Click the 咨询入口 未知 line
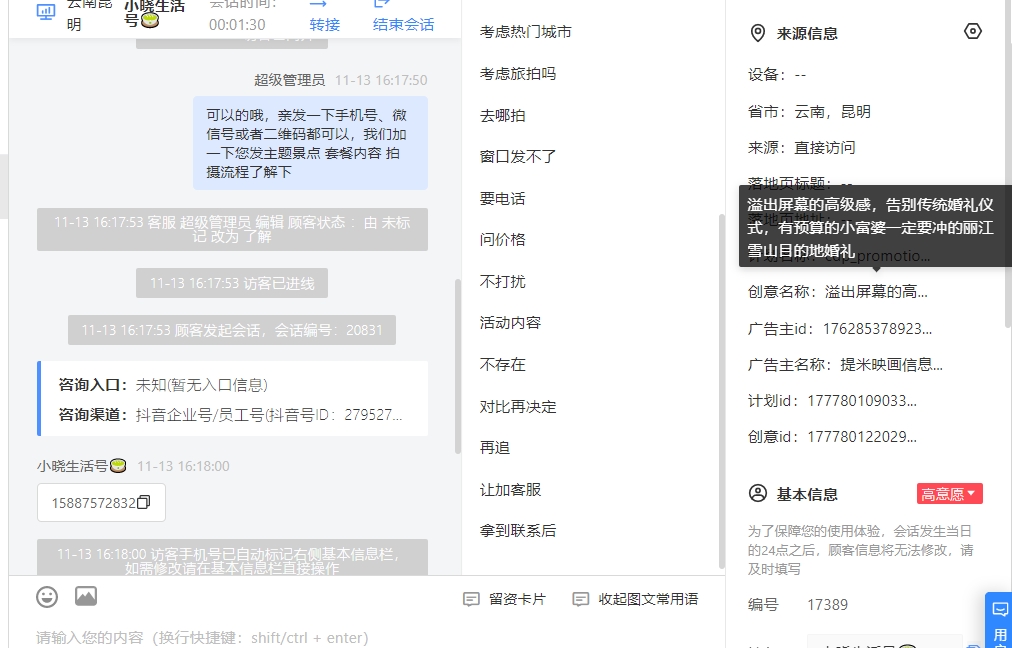 [163, 385]
